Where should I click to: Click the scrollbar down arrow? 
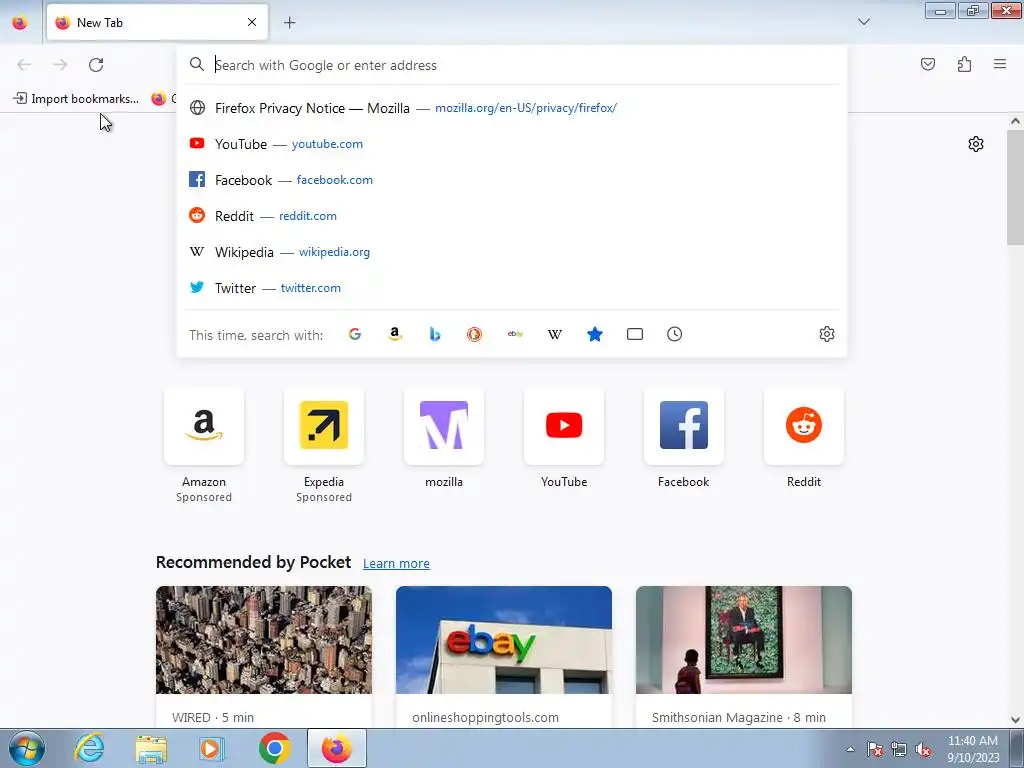click(1015, 720)
